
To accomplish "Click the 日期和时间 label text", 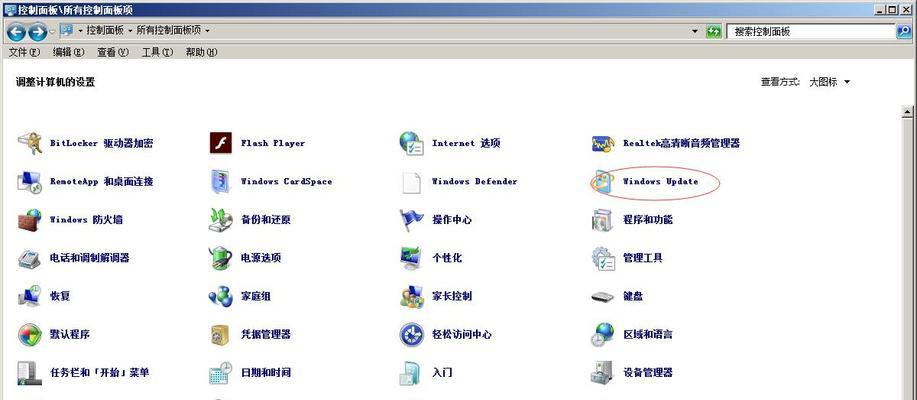I will tap(266, 373).
